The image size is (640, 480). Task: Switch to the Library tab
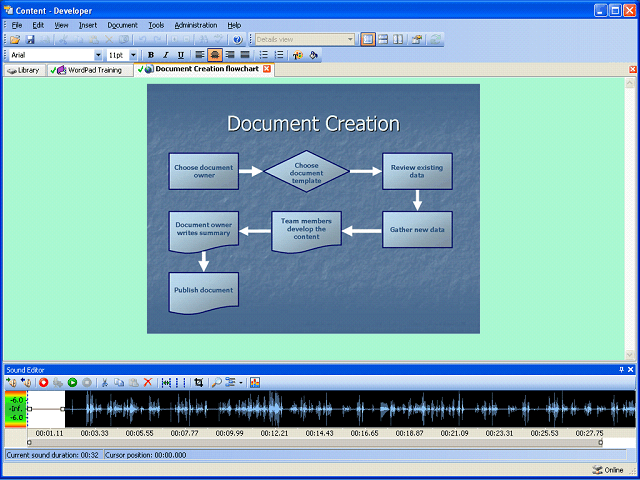point(24,70)
